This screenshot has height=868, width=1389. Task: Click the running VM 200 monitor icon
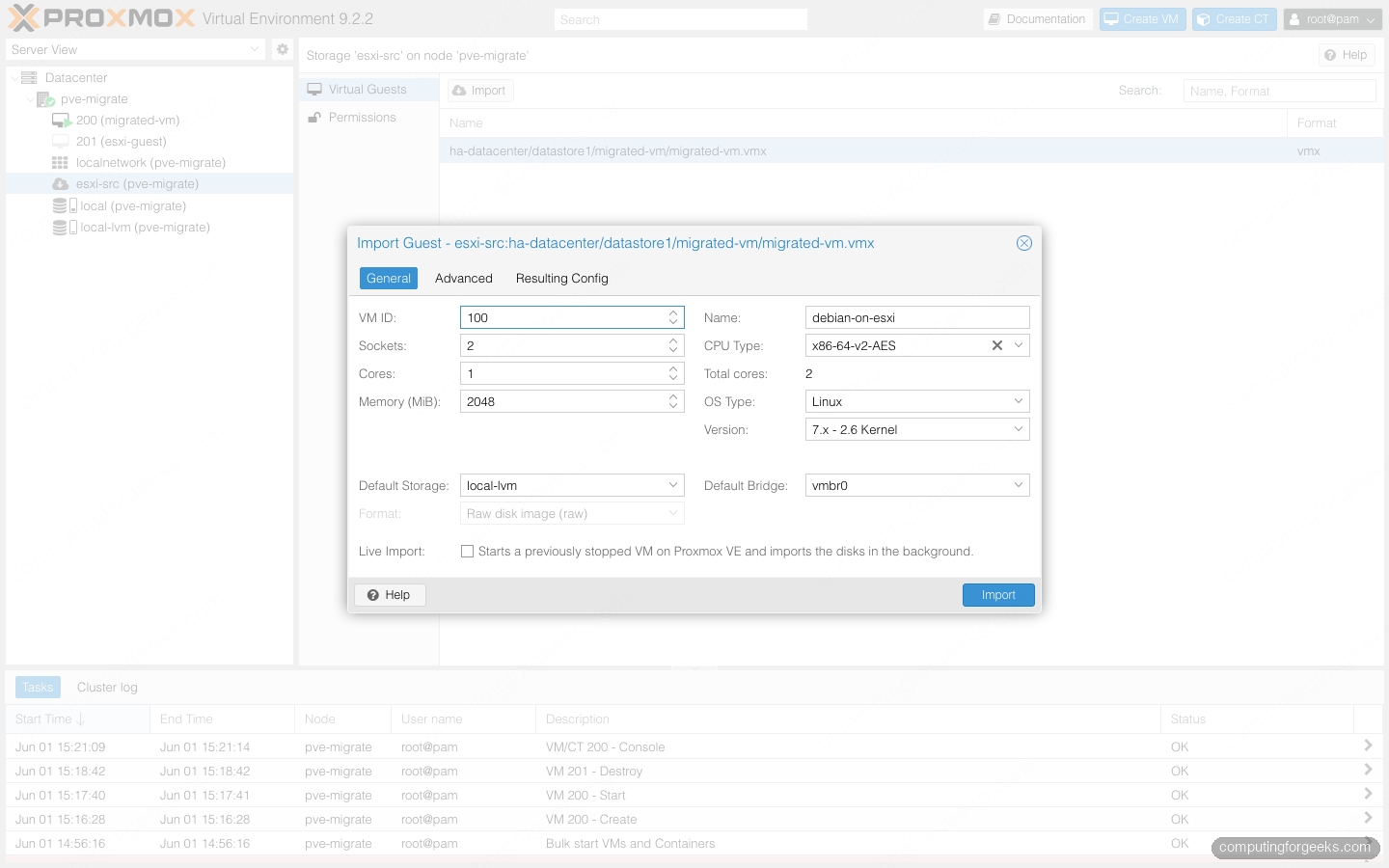[x=62, y=121]
